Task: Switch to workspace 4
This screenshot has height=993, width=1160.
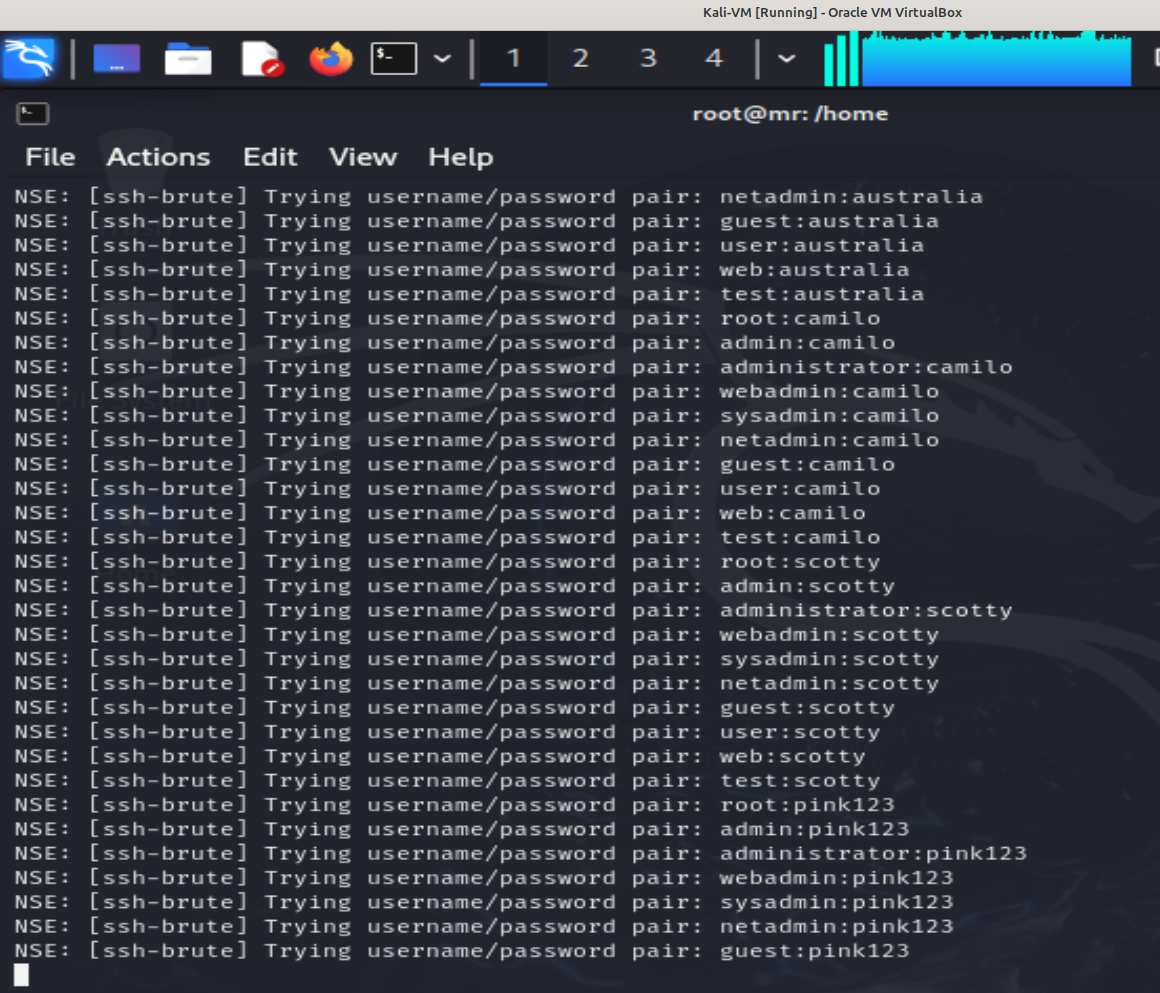Action: pos(714,58)
